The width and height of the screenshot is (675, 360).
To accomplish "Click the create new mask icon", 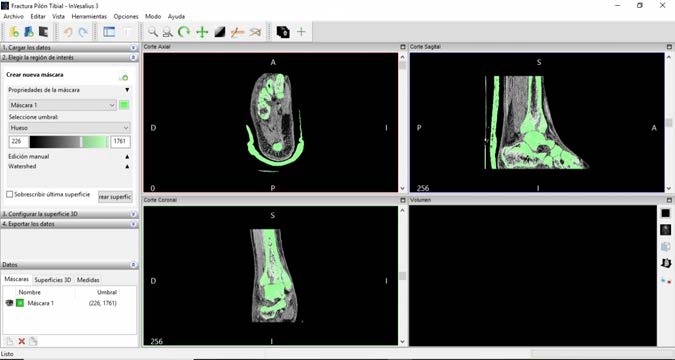I will (x=124, y=77).
